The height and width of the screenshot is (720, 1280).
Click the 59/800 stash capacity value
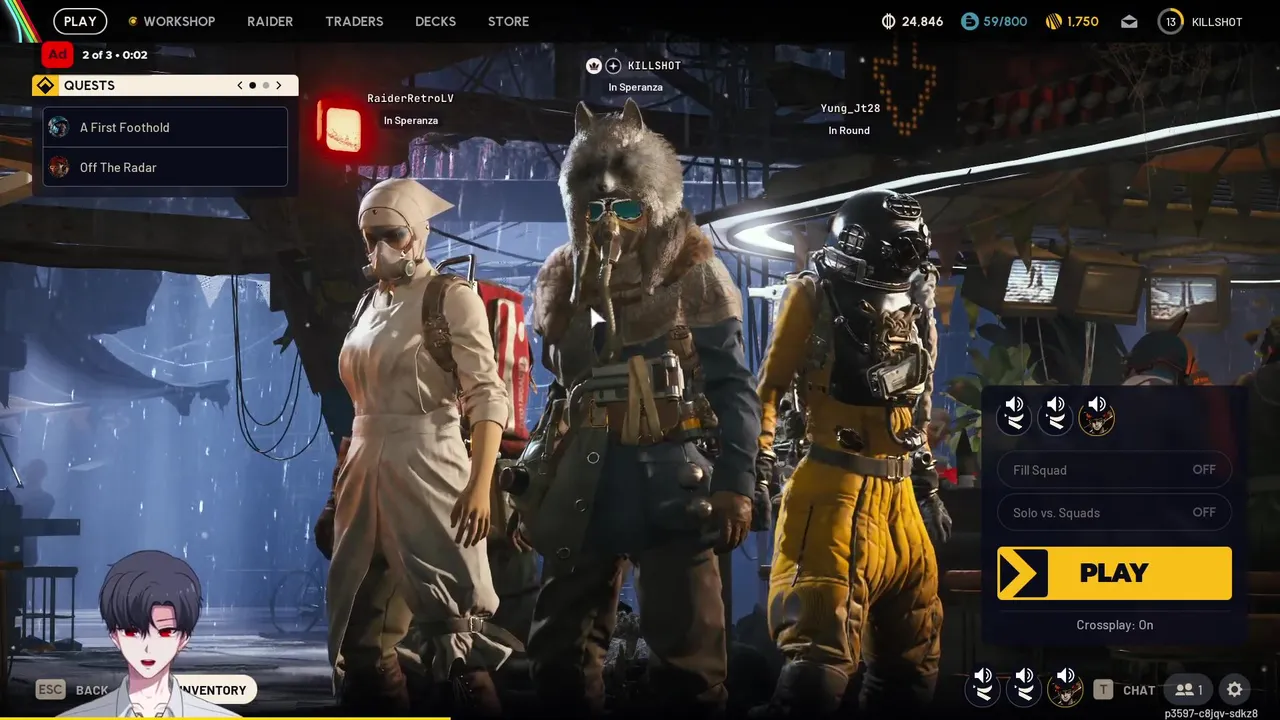click(1005, 21)
